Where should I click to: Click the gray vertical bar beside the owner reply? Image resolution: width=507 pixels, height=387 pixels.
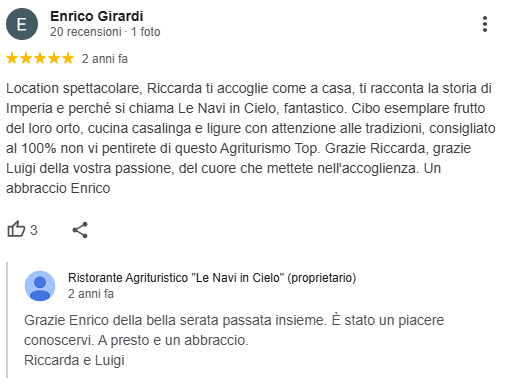(x=7, y=320)
